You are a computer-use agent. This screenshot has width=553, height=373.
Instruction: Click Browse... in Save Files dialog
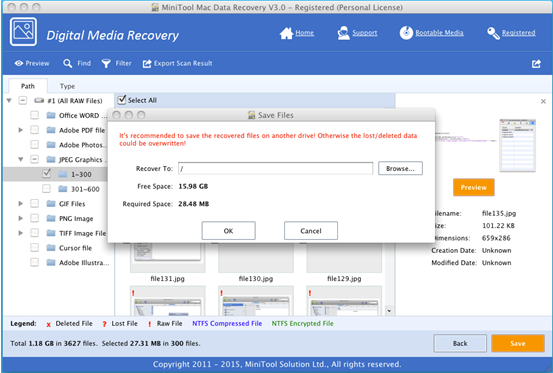pyautogui.click(x=400, y=169)
